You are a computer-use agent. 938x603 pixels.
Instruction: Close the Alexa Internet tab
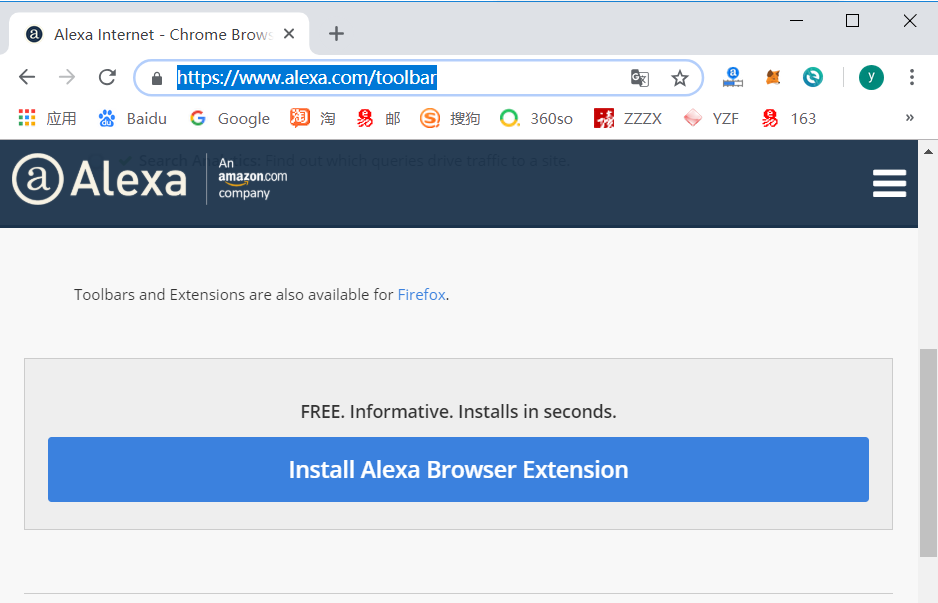(290, 34)
